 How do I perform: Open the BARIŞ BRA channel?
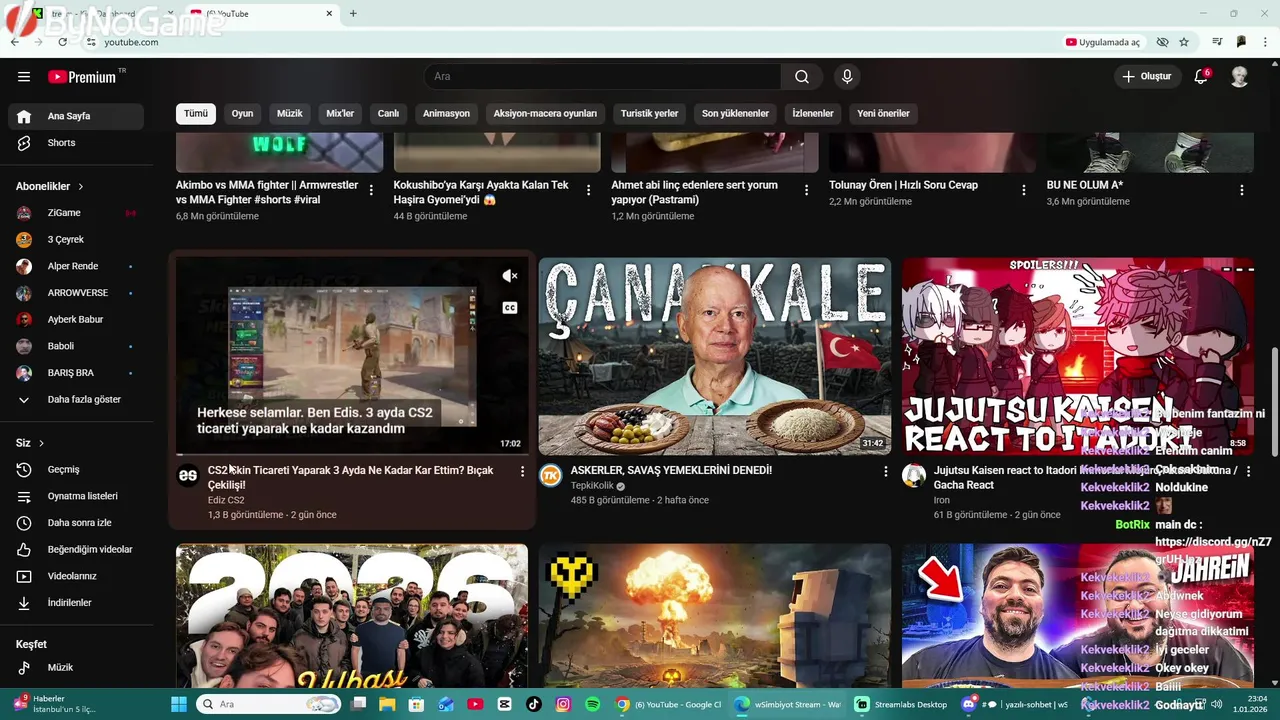(76, 373)
